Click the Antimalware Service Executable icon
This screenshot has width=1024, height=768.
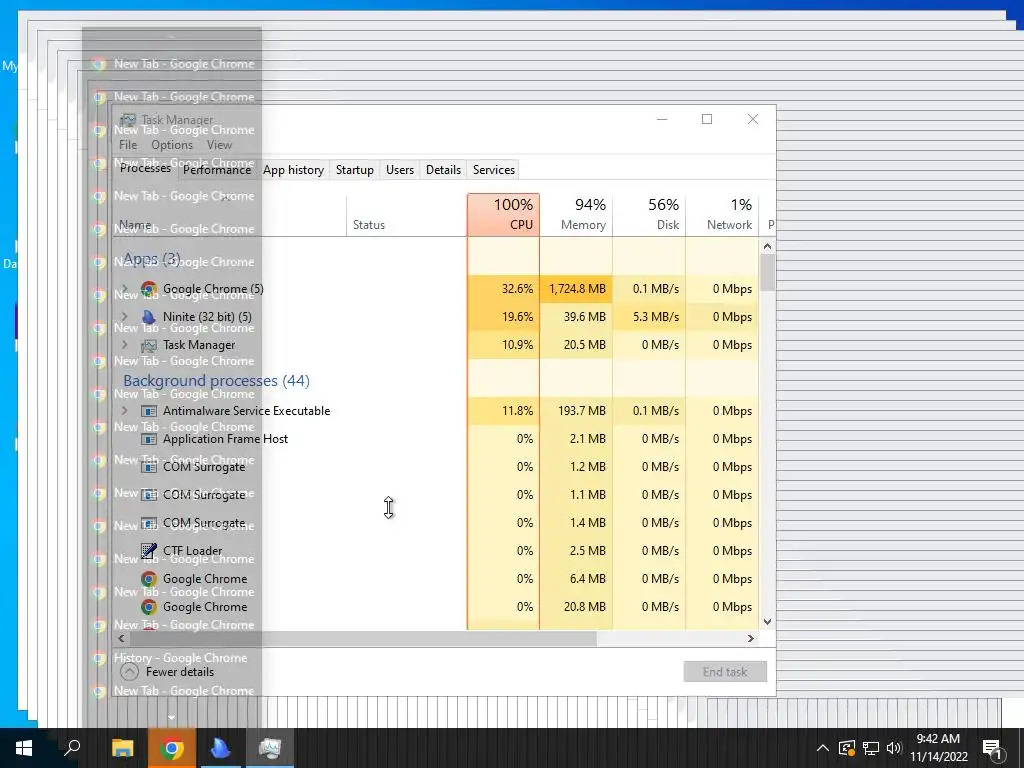pyautogui.click(x=149, y=411)
